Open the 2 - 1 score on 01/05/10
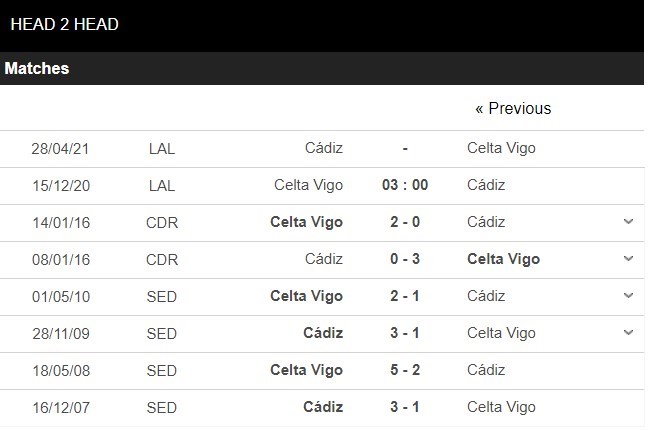The image size is (649, 431). (405, 296)
